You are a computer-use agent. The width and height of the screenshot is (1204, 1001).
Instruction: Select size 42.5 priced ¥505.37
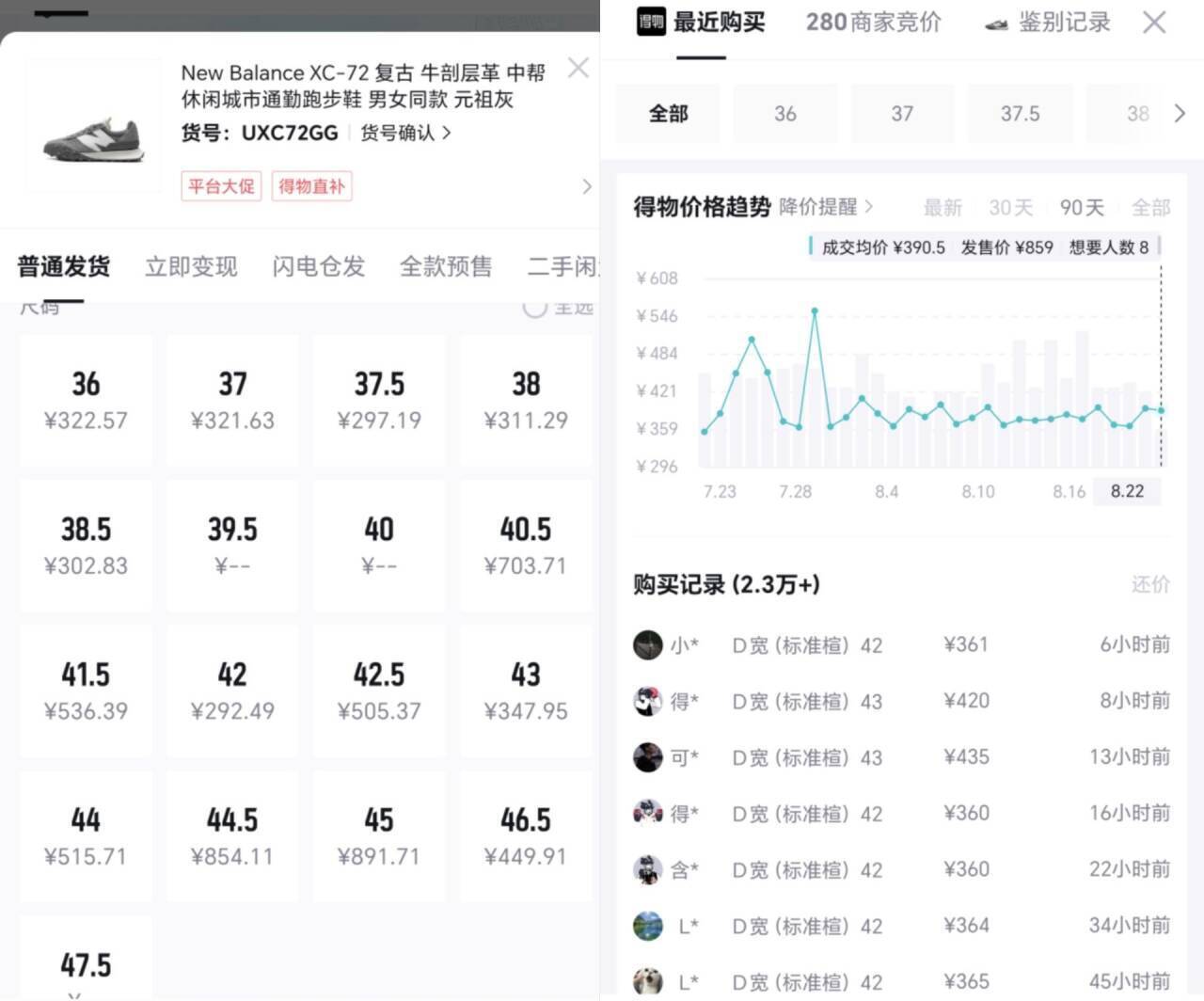click(x=379, y=691)
